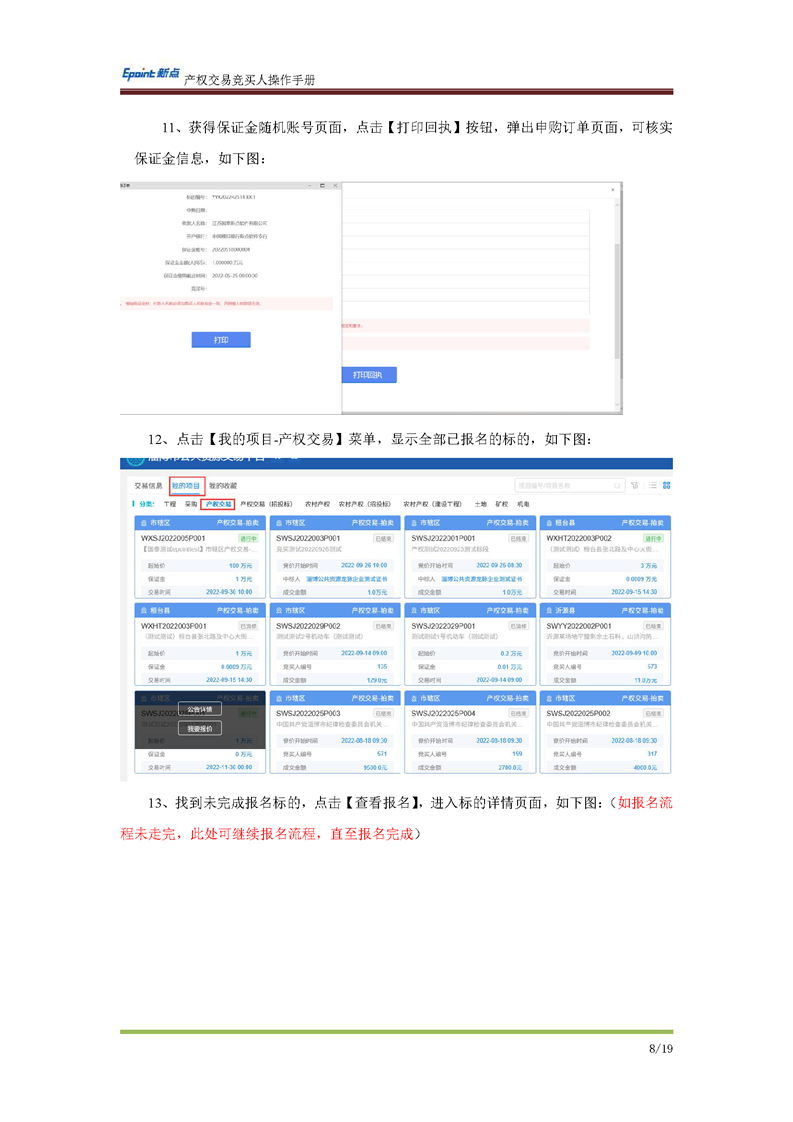793x1122 pixels.
Task: Close the small order dialog window
Action: point(333,186)
